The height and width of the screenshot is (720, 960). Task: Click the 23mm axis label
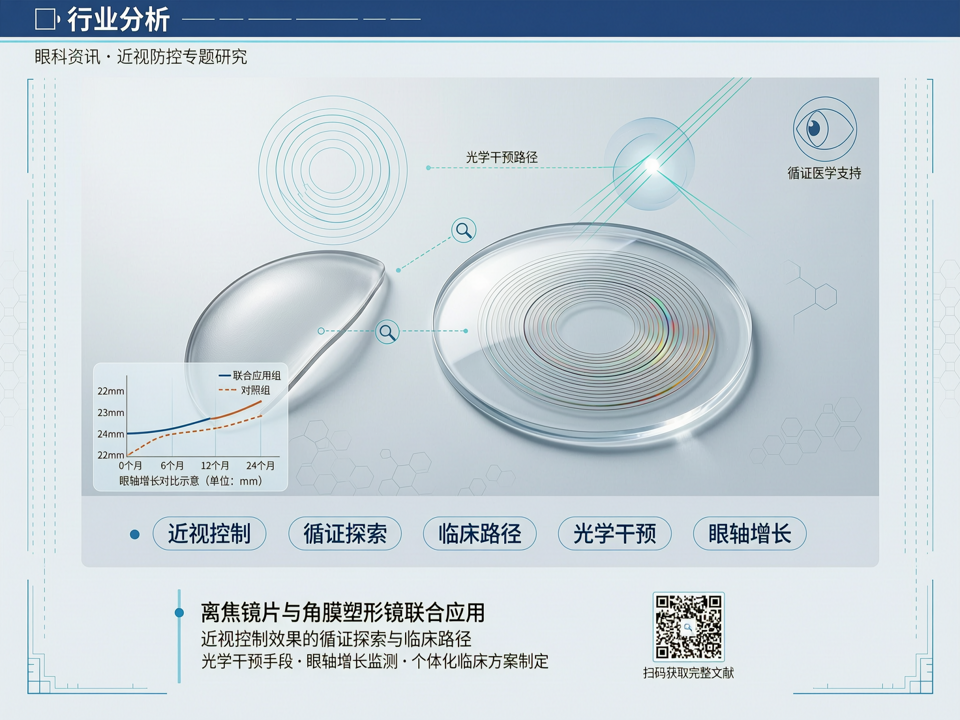pos(111,413)
